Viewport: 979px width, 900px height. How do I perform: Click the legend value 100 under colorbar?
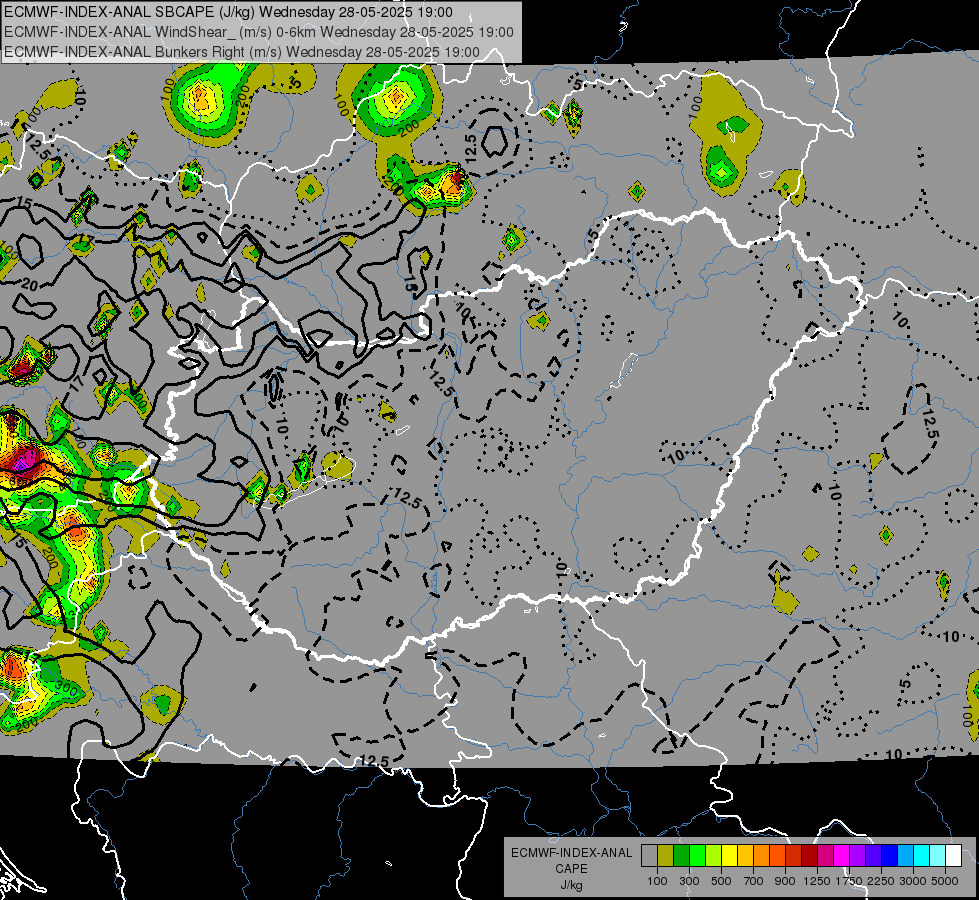pyautogui.click(x=657, y=881)
